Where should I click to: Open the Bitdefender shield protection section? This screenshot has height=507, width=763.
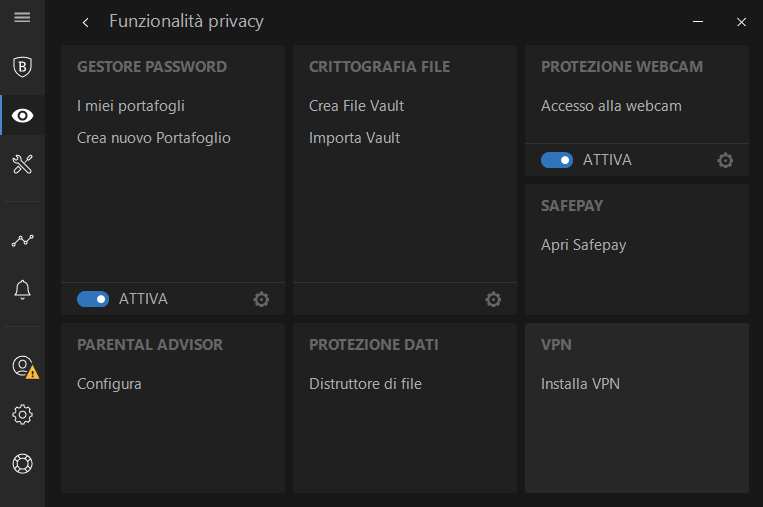22,67
